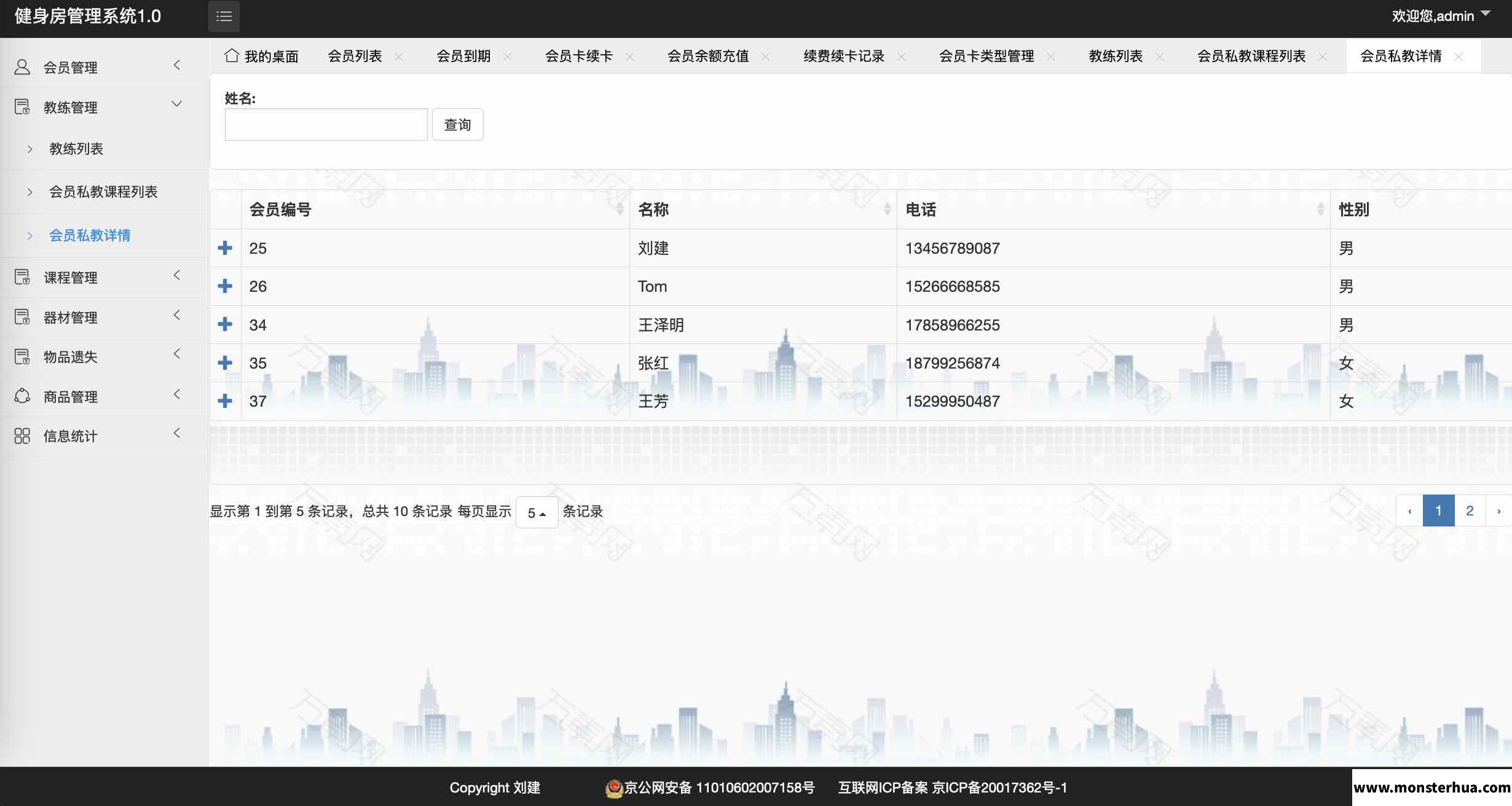1512x806 pixels.
Task: Click the 会员管理 user icon in sidebar
Action: click(x=22, y=67)
